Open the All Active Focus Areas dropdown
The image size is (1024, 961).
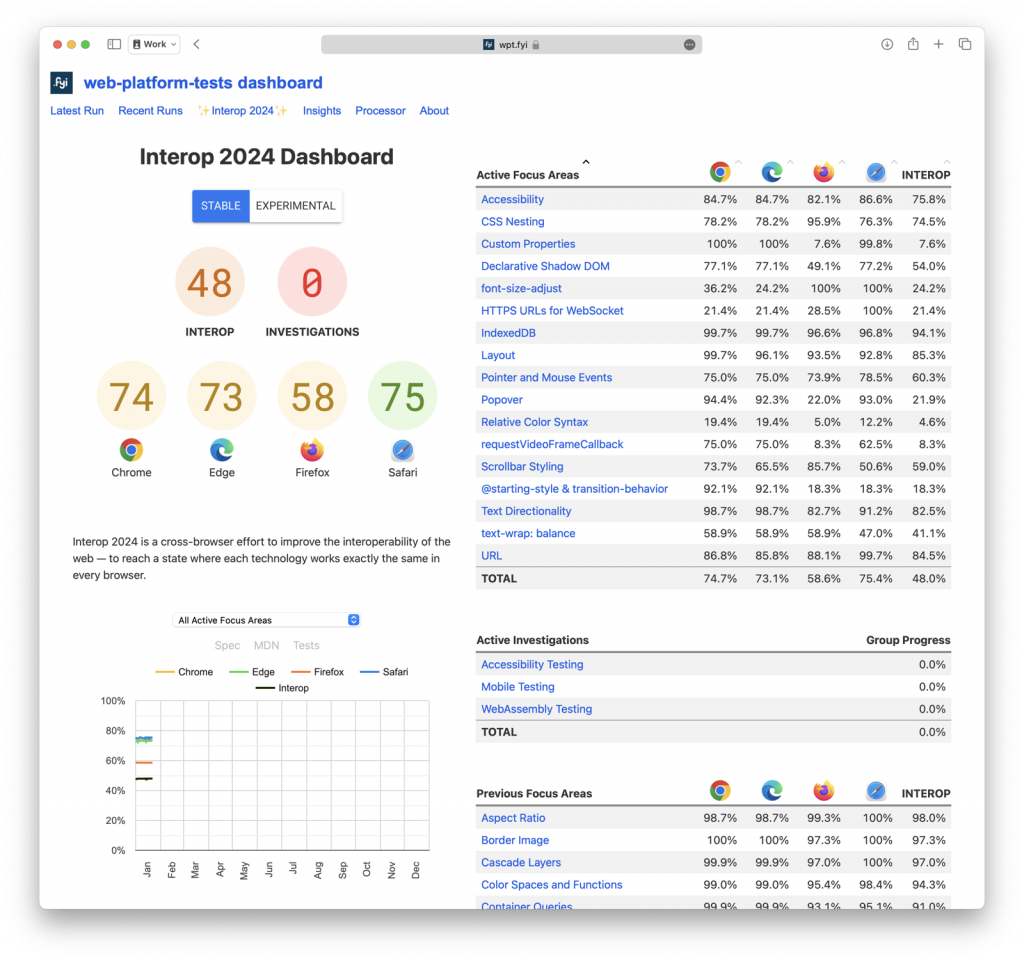(x=266, y=619)
